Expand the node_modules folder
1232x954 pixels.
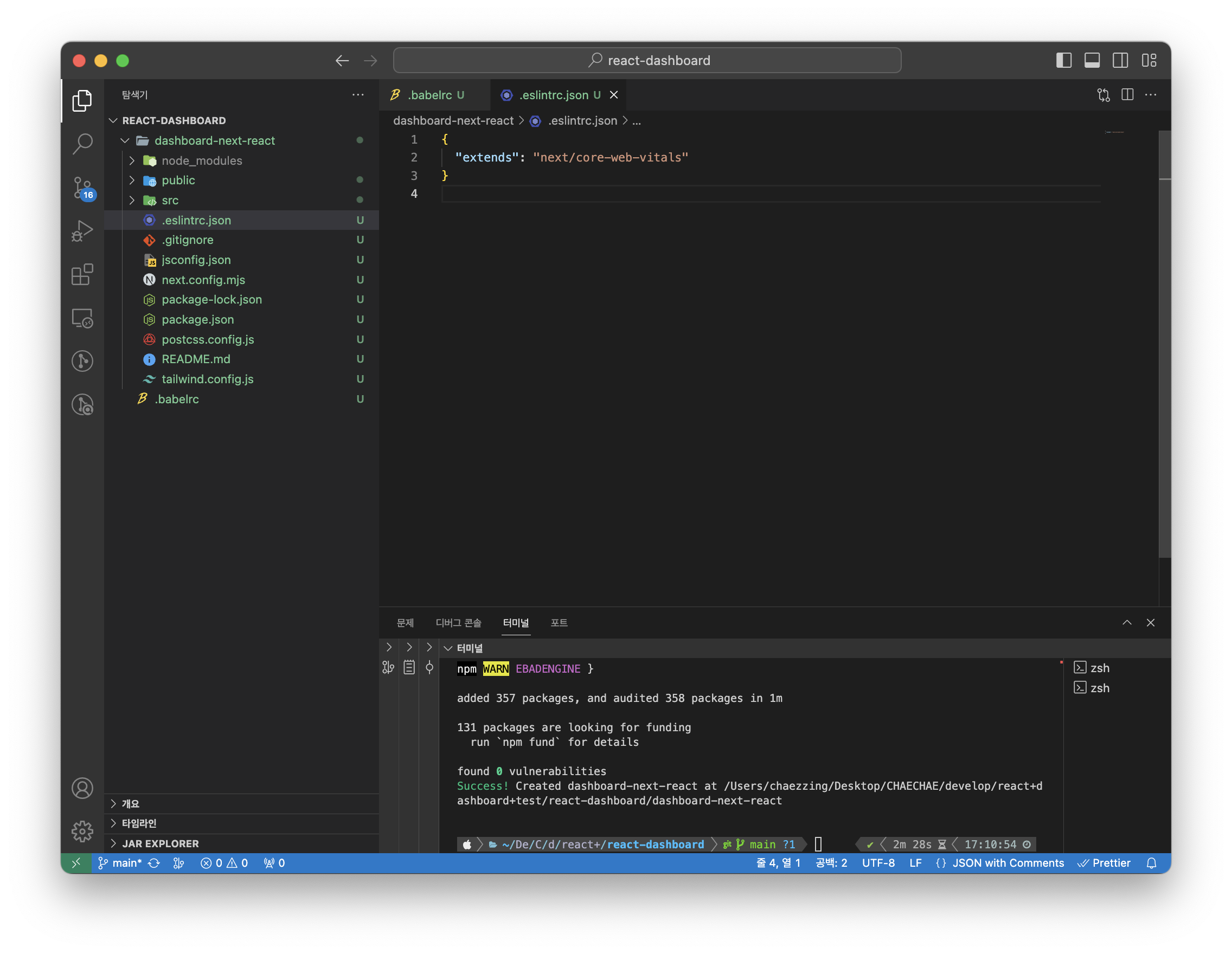click(201, 160)
